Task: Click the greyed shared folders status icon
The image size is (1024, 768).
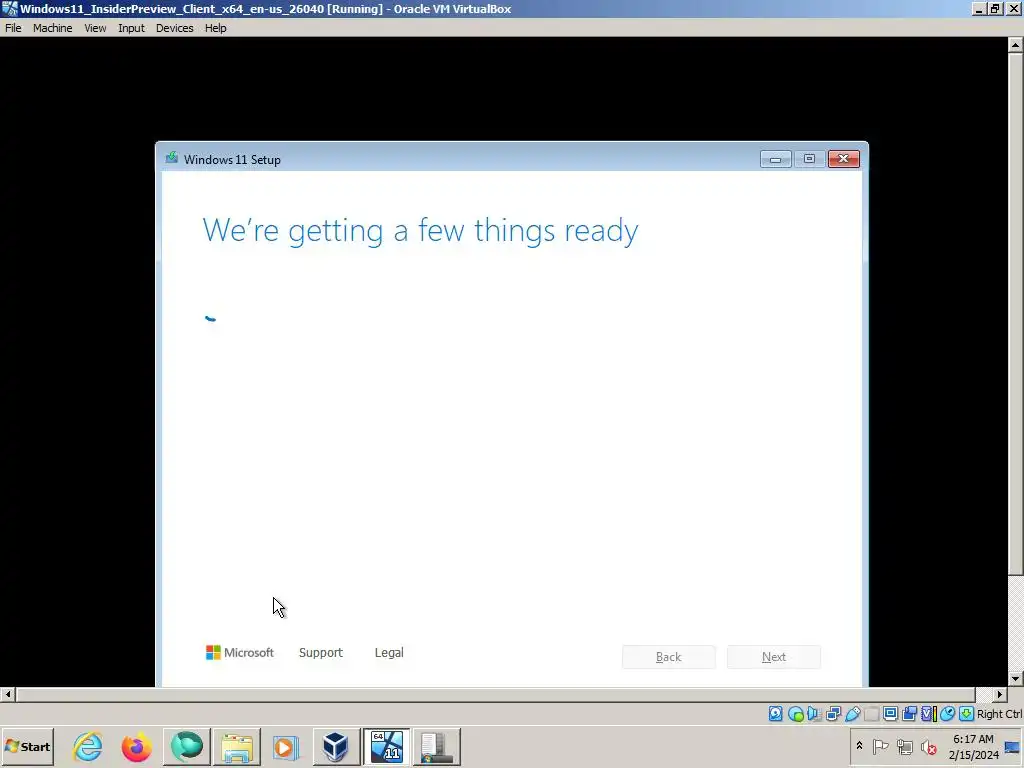Action: tap(871, 714)
